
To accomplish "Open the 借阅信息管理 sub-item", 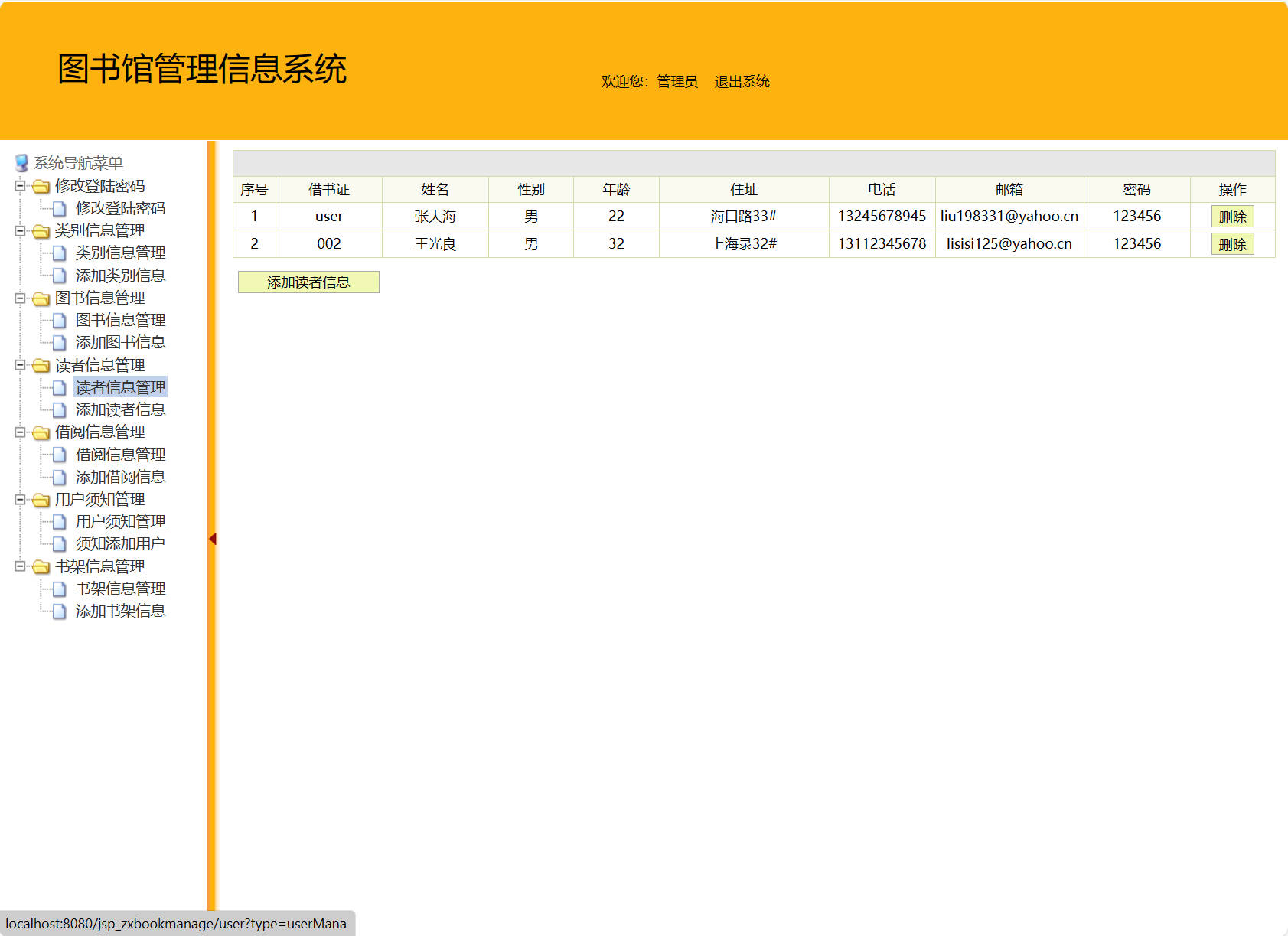I will click(120, 455).
